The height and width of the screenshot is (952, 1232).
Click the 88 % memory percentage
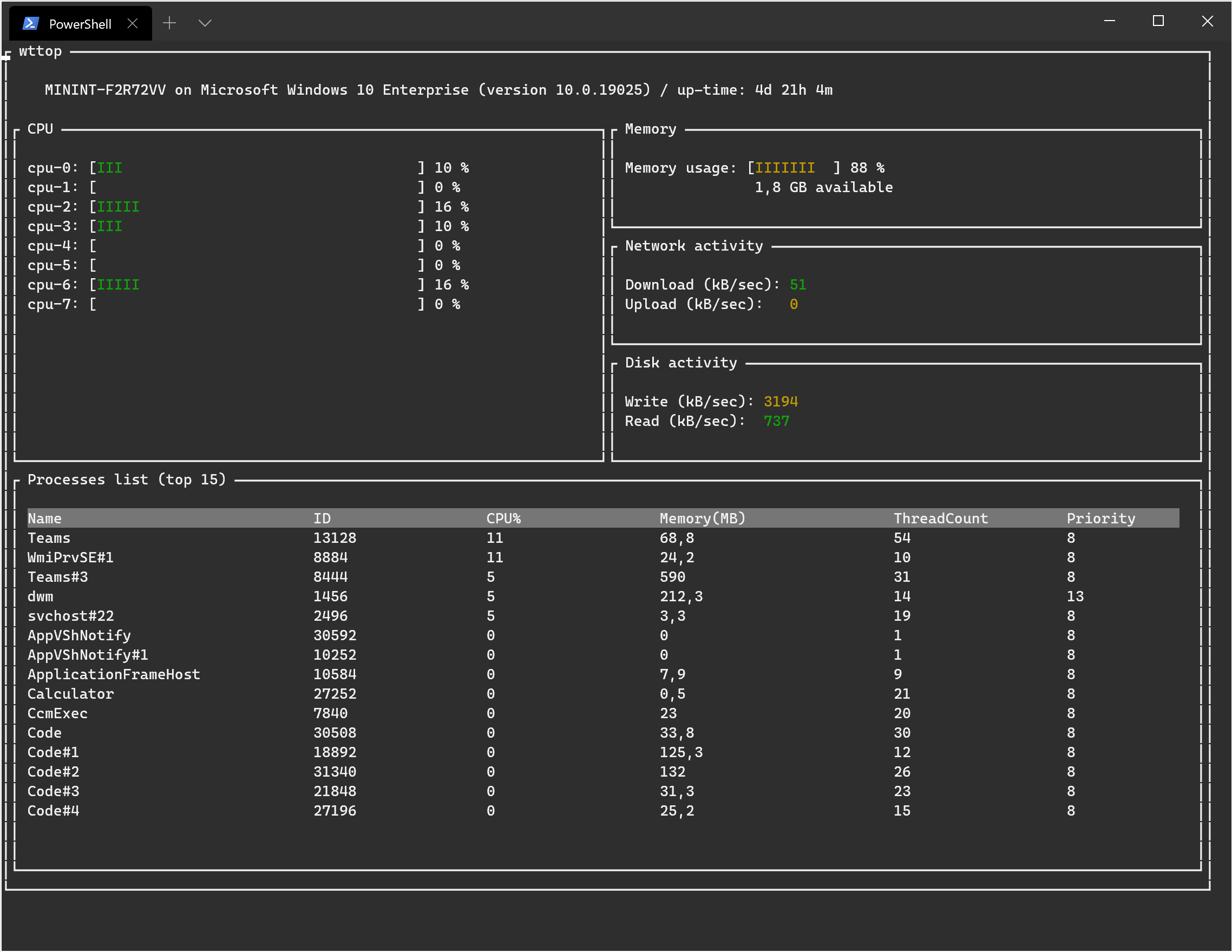coord(867,167)
